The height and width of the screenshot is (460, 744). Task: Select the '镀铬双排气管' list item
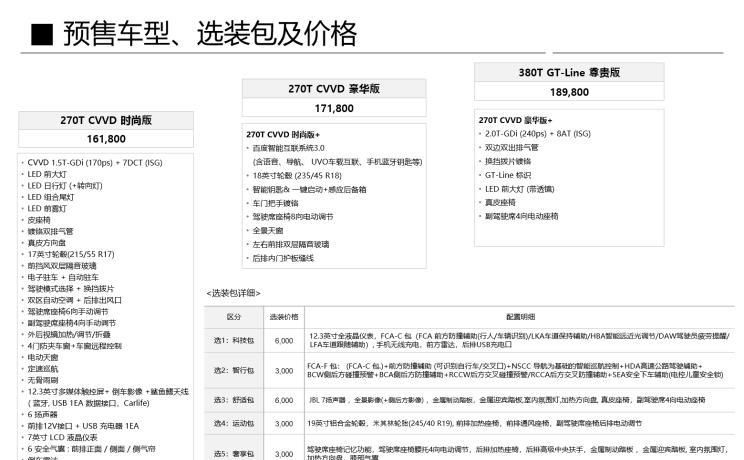pos(50,231)
